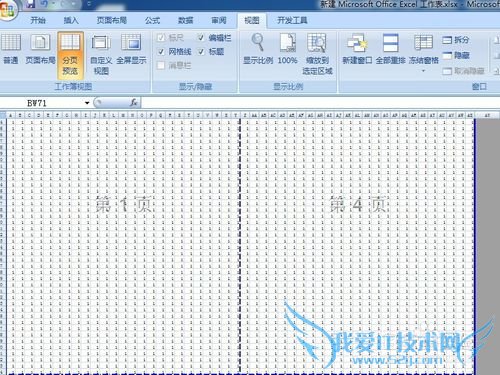Click the 窗口 group label
This screenshot has width=500, height=375.
(x=479, y=87)
